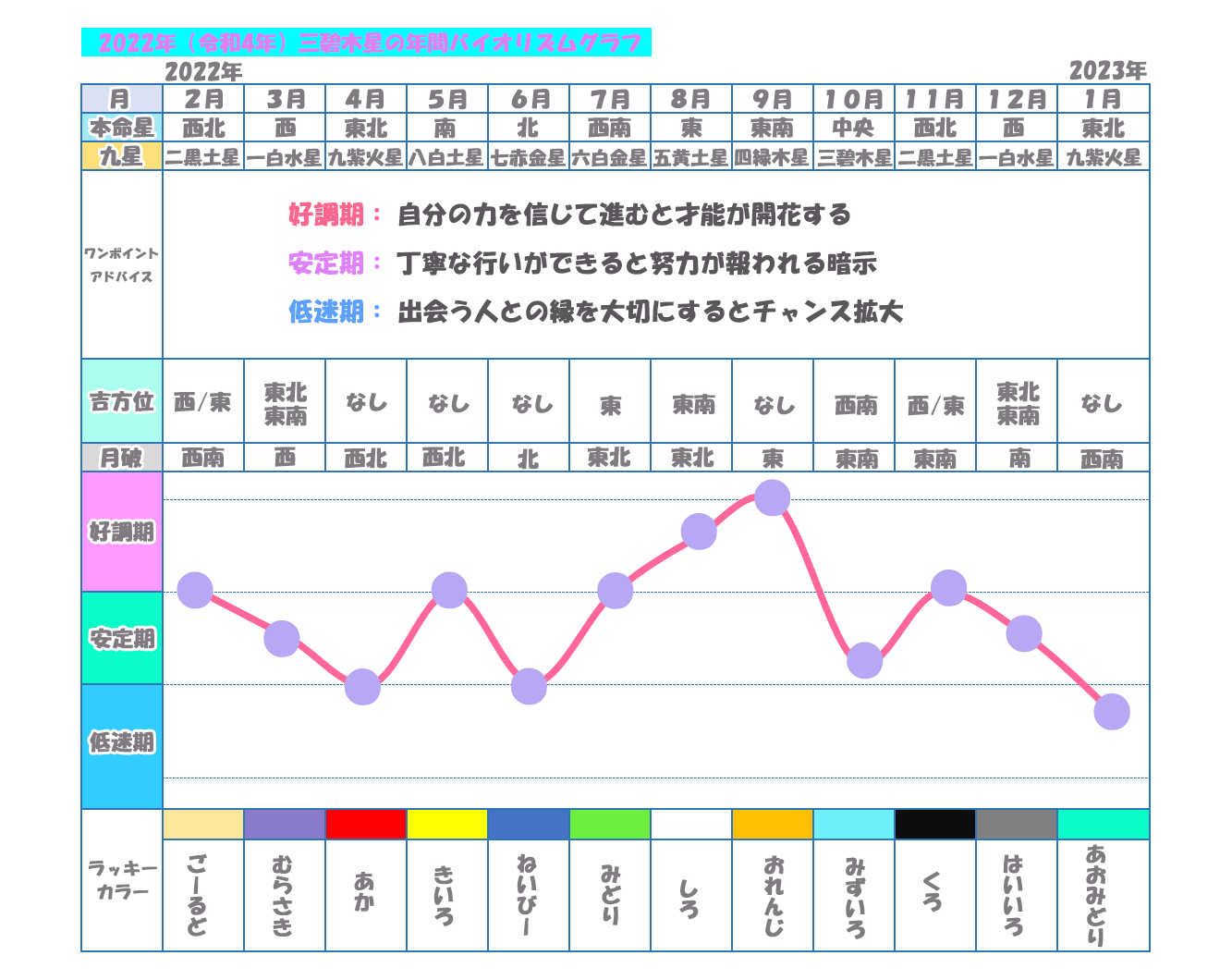The height and width of the screenshot is (980, 1232).
Task: Select the 吉方位 row header cell
Action: [122, 402]
